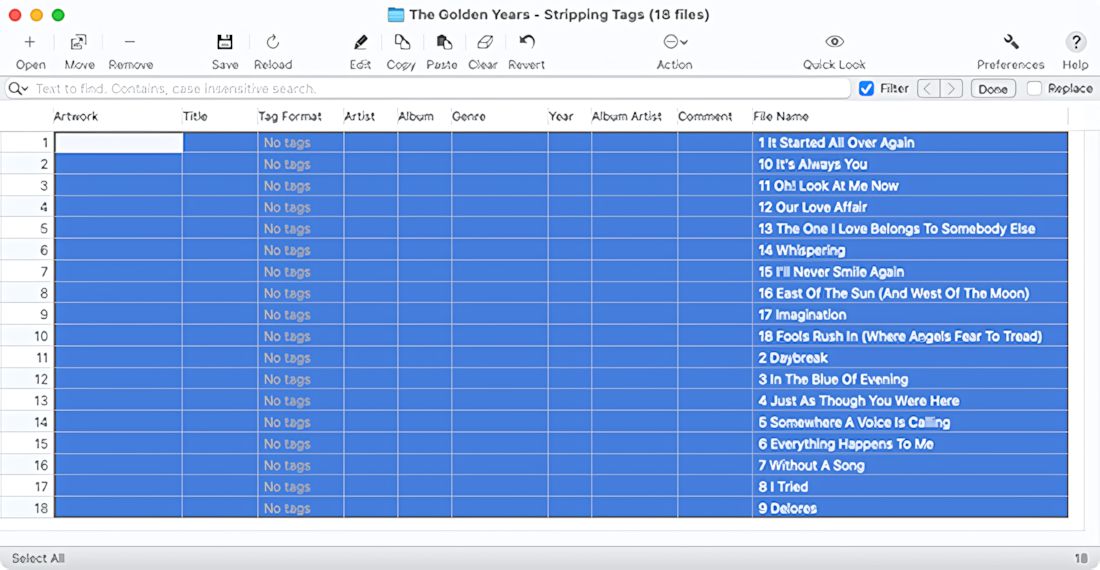Select '13 The One I Love Belongs To Somebody Else'
The image size is (1100, 570).
pos(897,229)
